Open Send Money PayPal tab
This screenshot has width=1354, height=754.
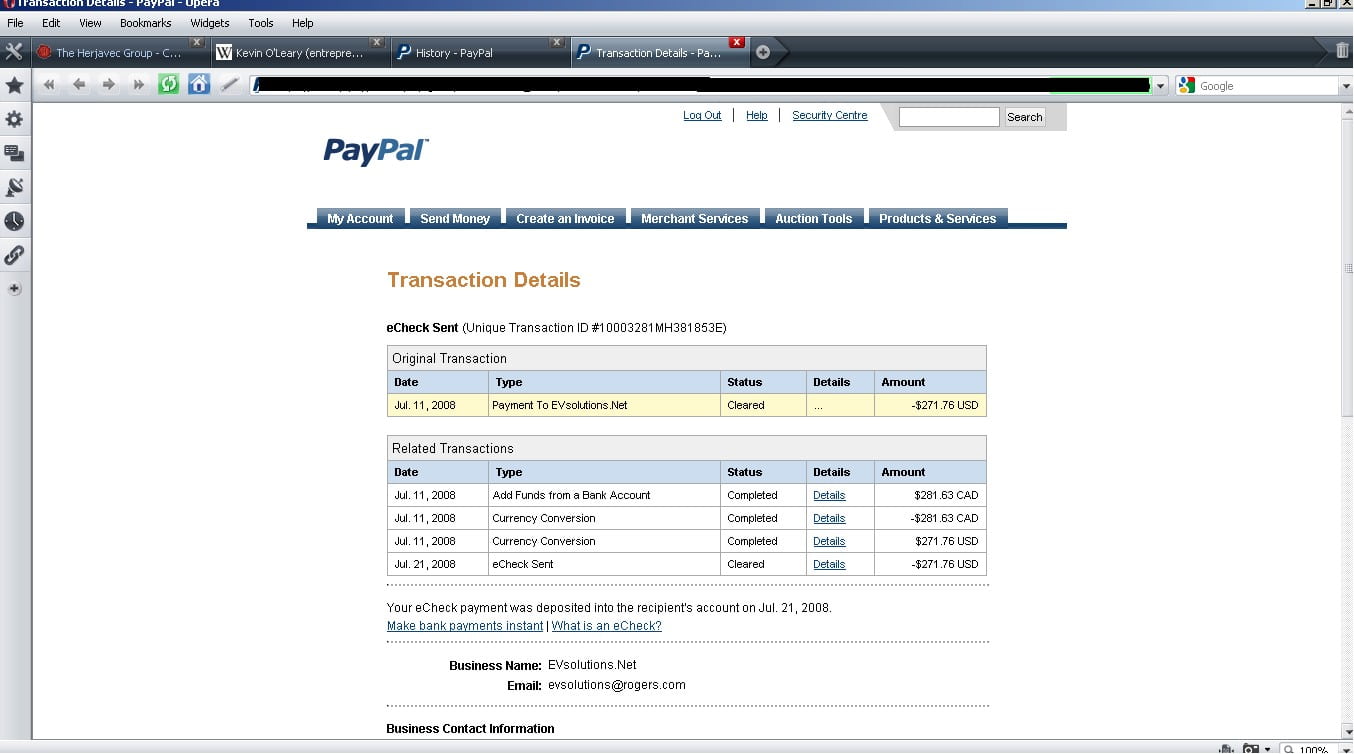[x=455, y=218]
